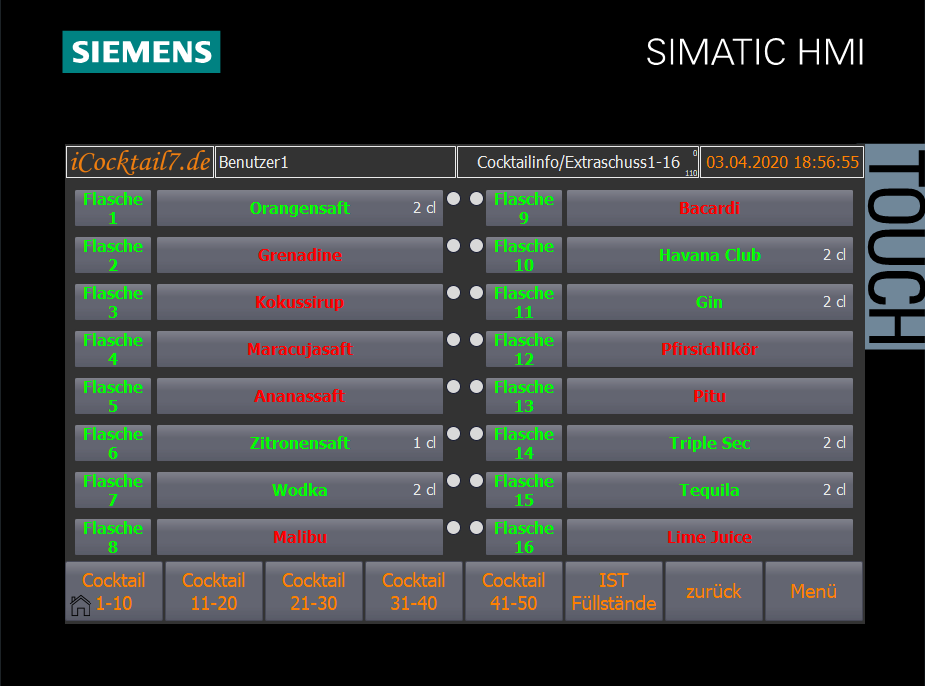Image resolution: width=925 pixels, height=686 pixels.
Task: Open the Cocktail 41-50 page
Action: click(x=513, y=592)
